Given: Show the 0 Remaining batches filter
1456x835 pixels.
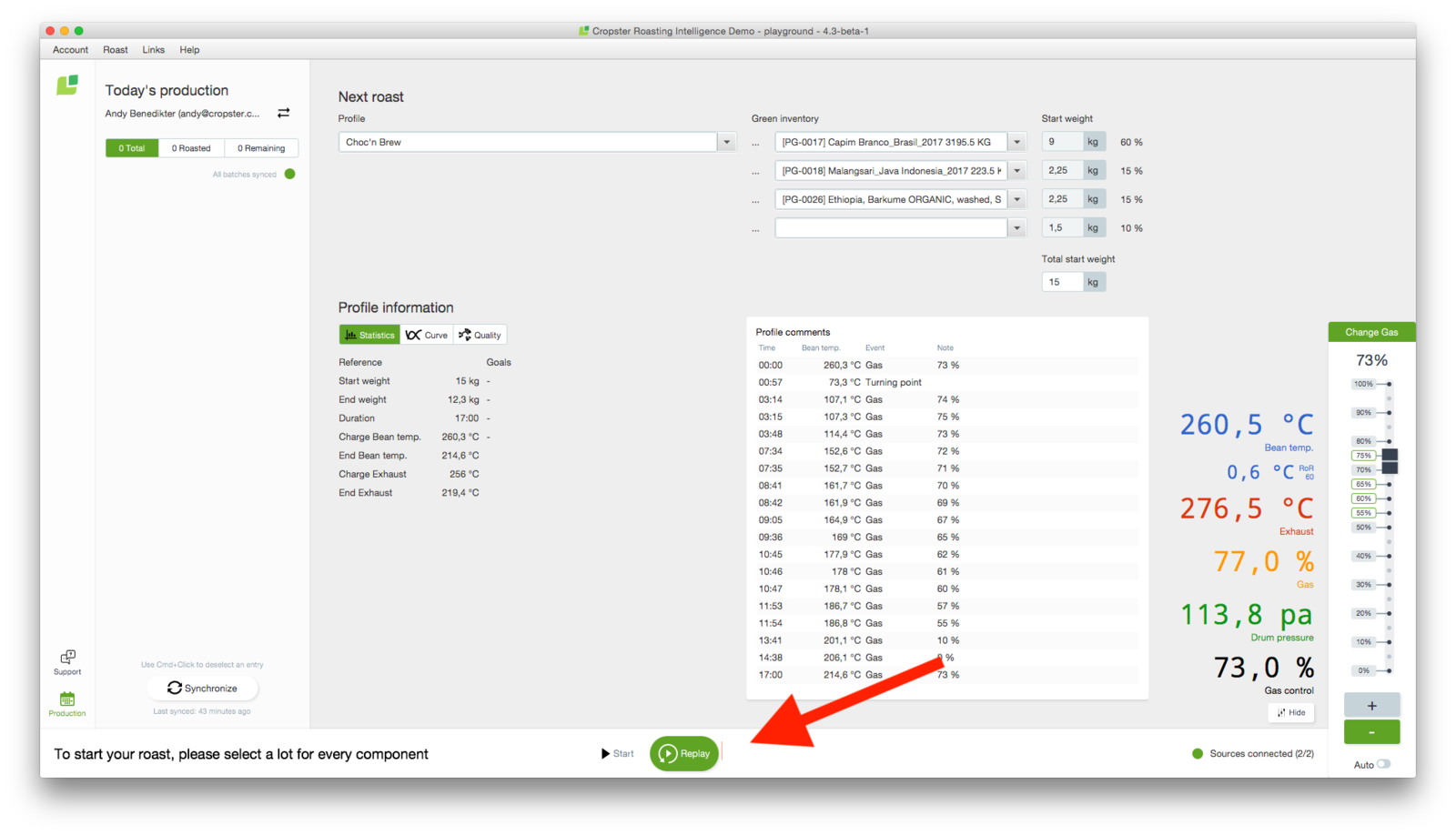Looking at the screenshot, I should point(261,148).
